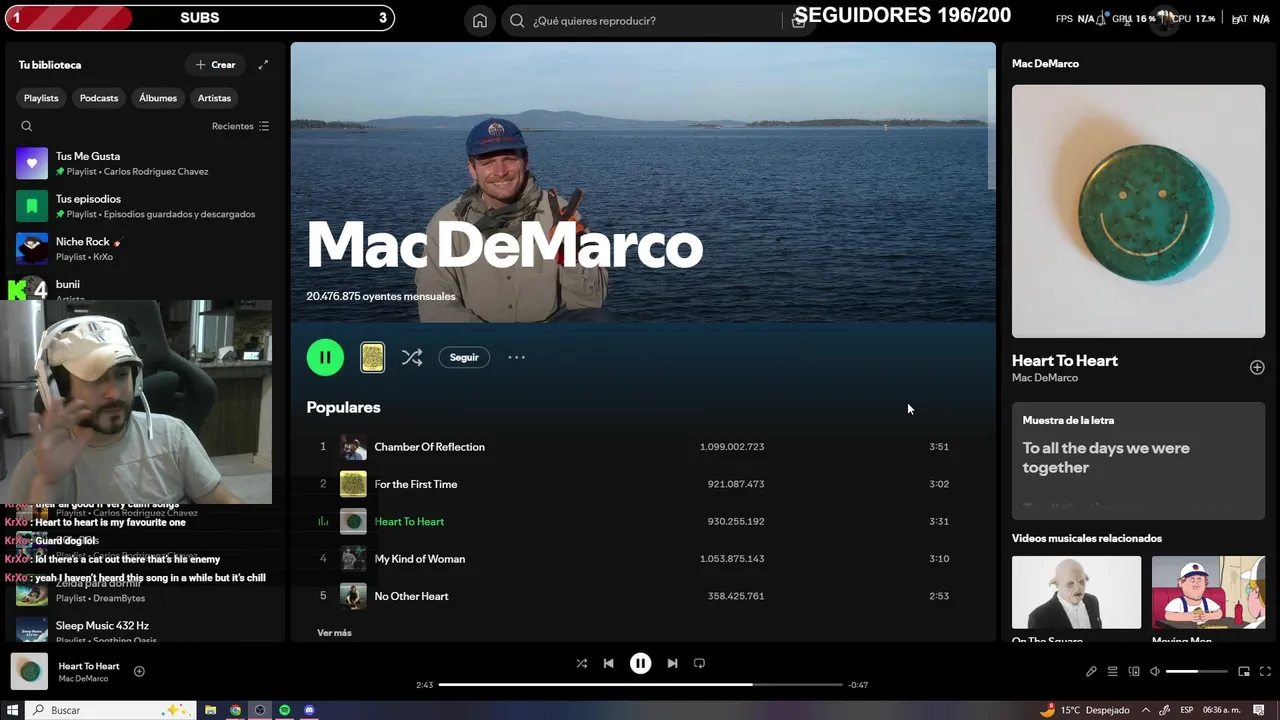Filter library by Playlists
Screen dimensions: 1280x720
click(41, 98)
